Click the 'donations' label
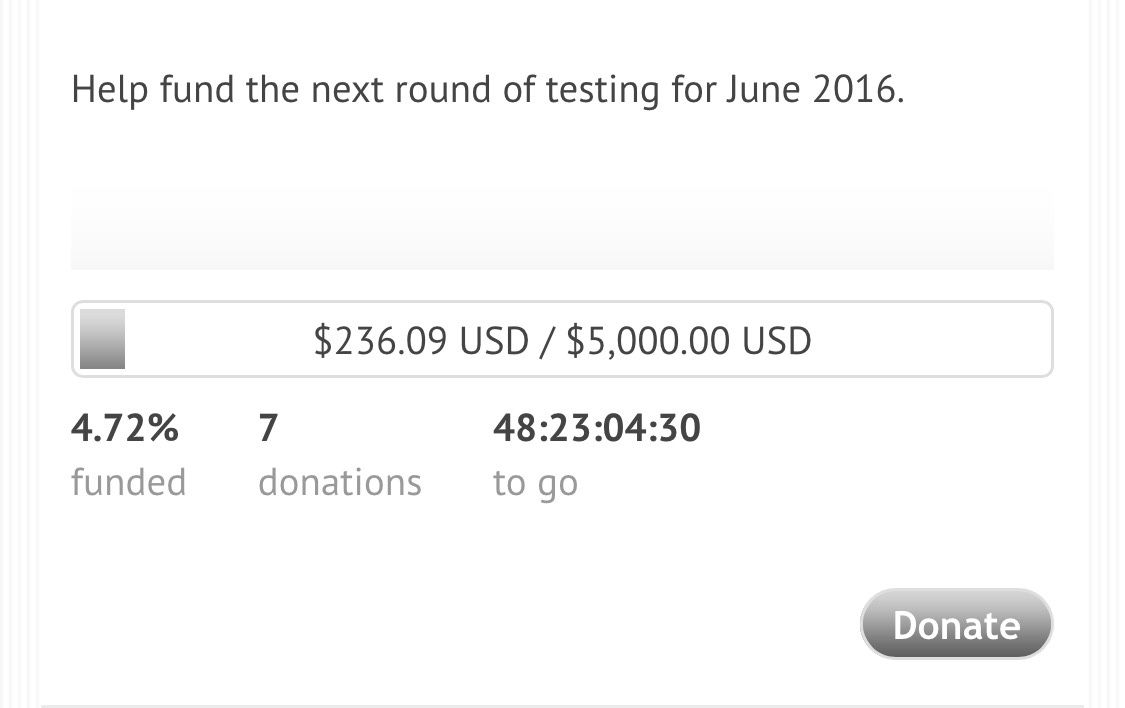 pyautogui.click(x=340, y=482)
